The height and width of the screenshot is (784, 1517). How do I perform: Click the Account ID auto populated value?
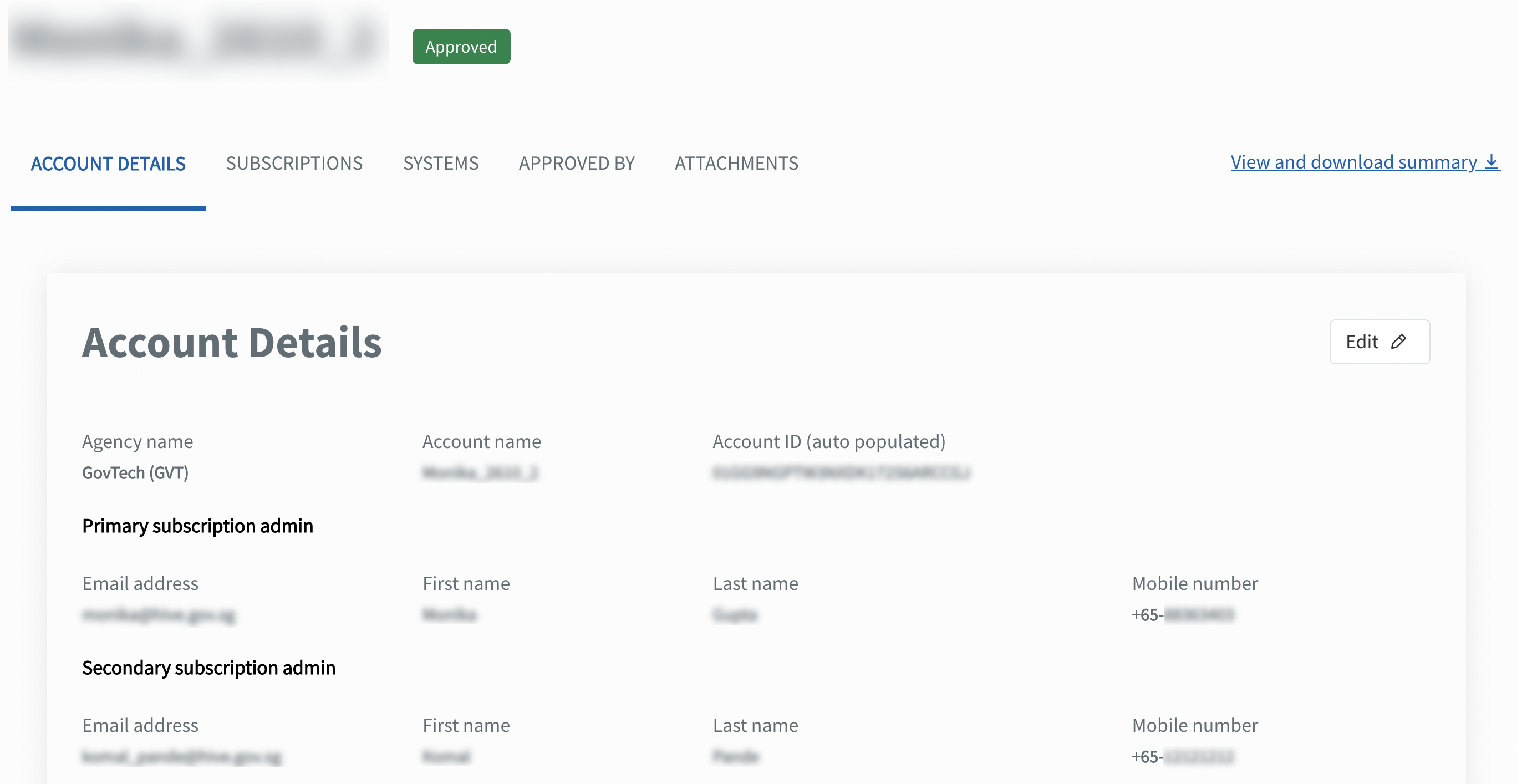coord(841,472)
